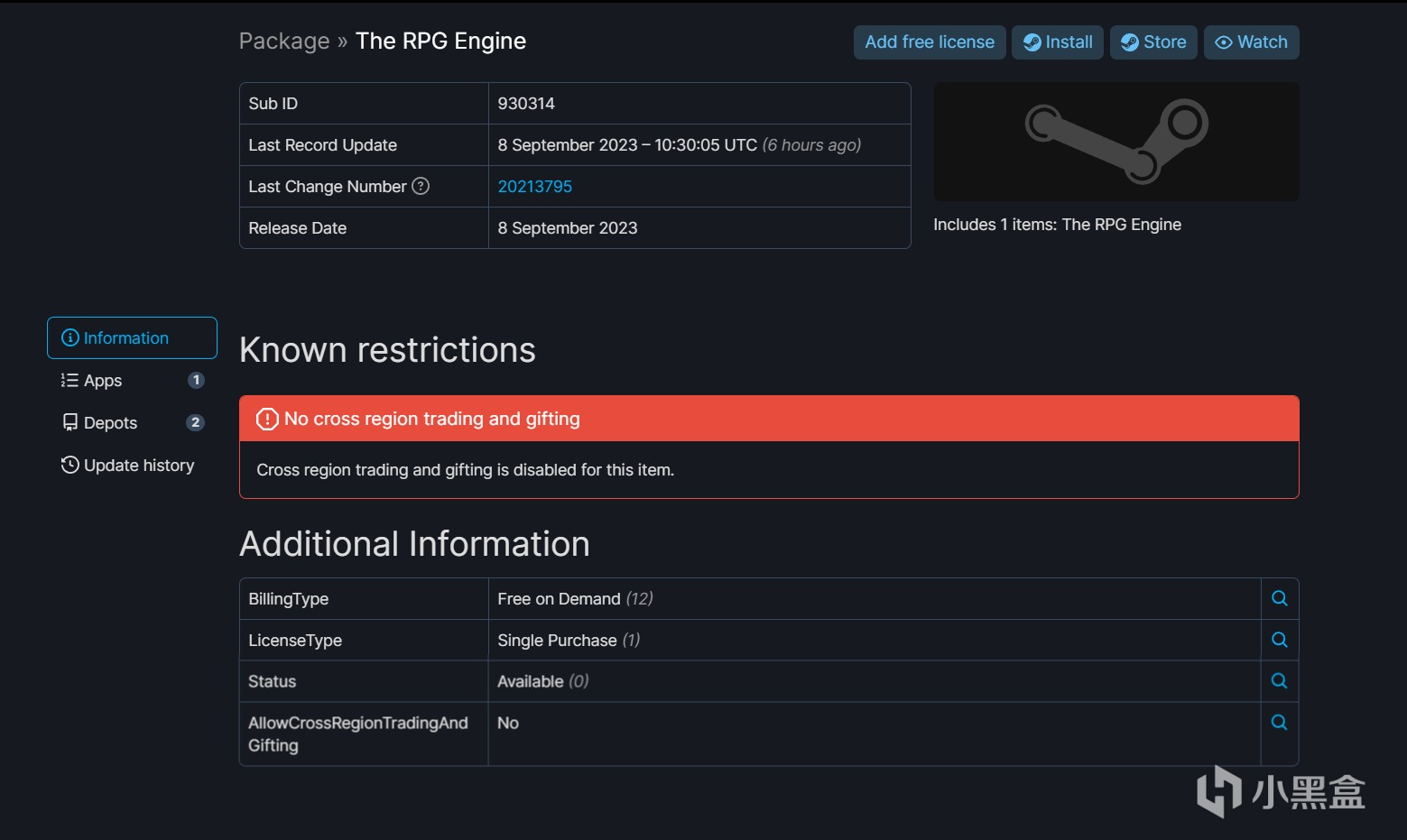Watch this package

1251,42
